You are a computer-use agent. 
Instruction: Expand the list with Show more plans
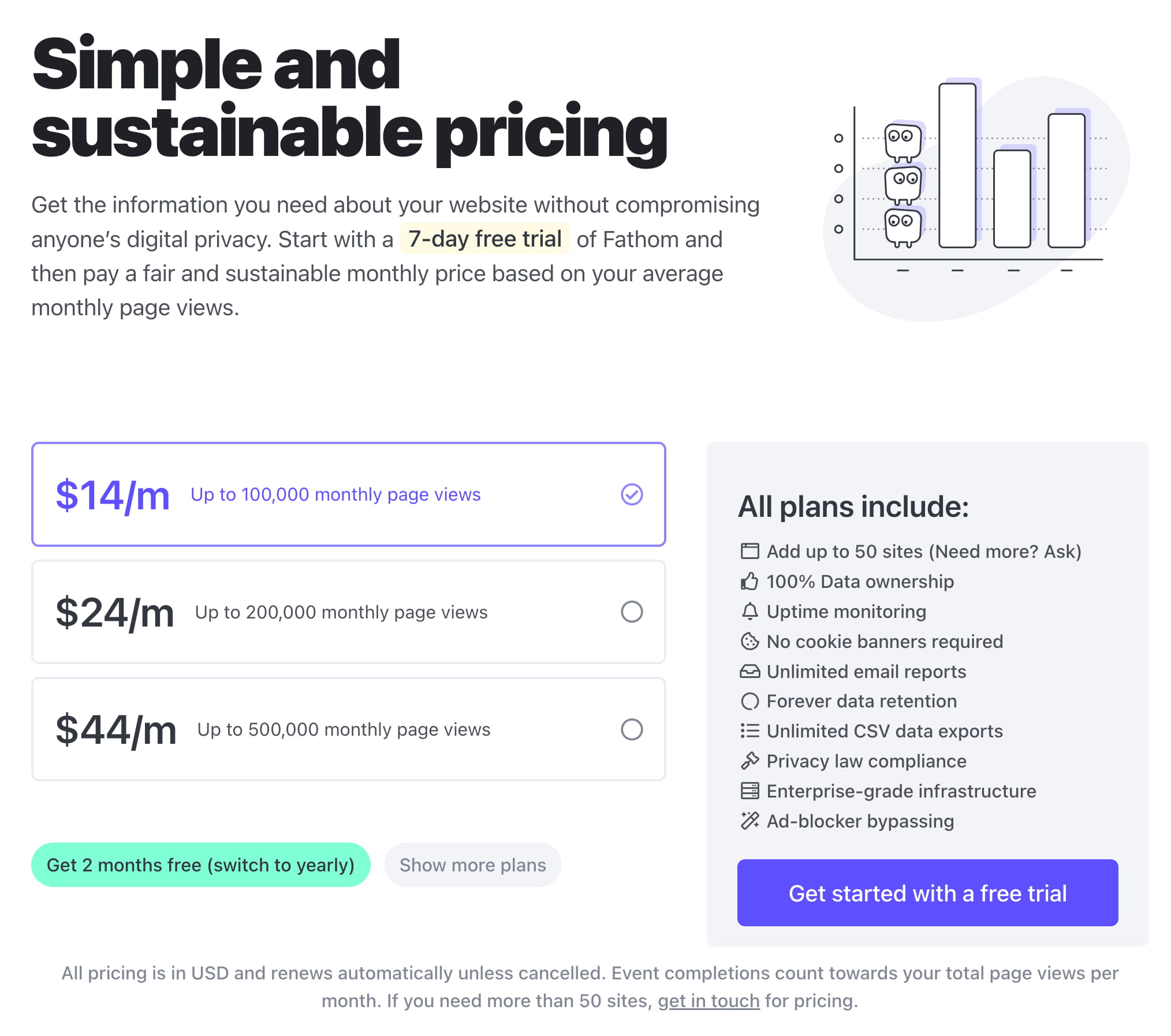coord(472,864)
